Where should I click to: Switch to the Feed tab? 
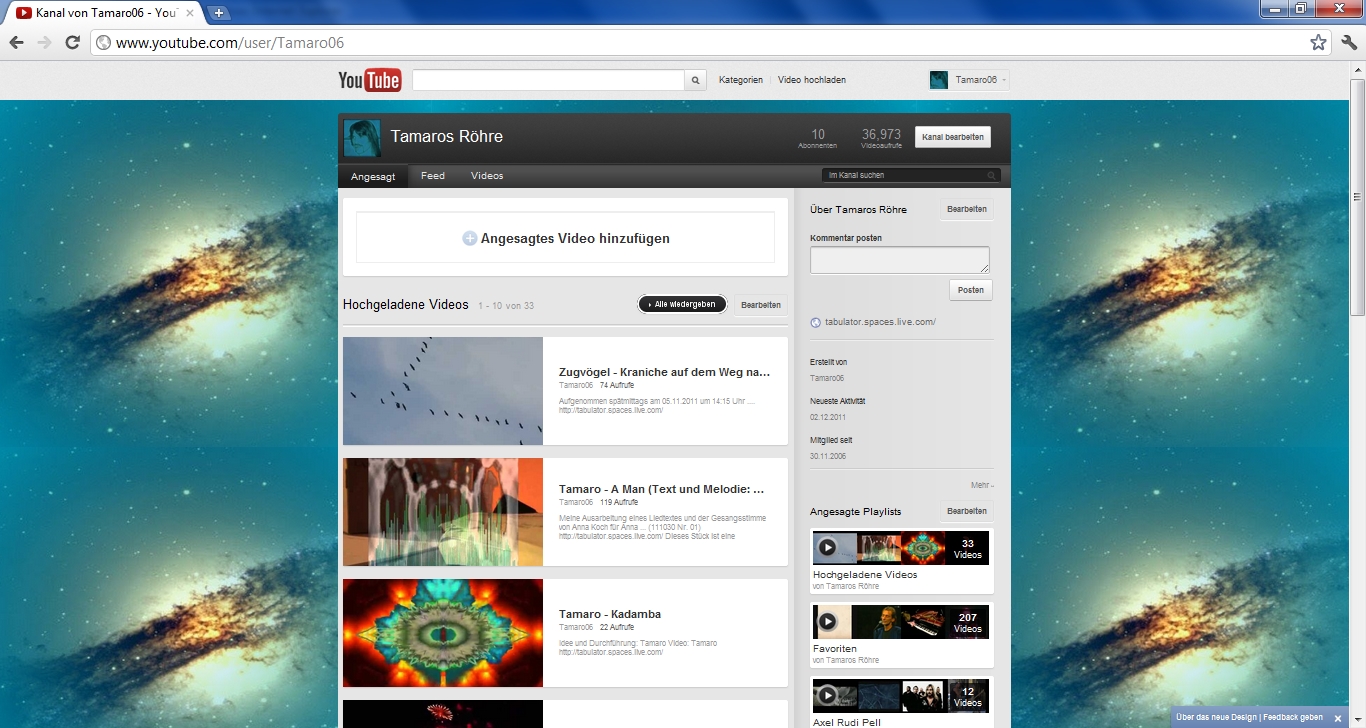pyautogui.click(x=433, y=176)
